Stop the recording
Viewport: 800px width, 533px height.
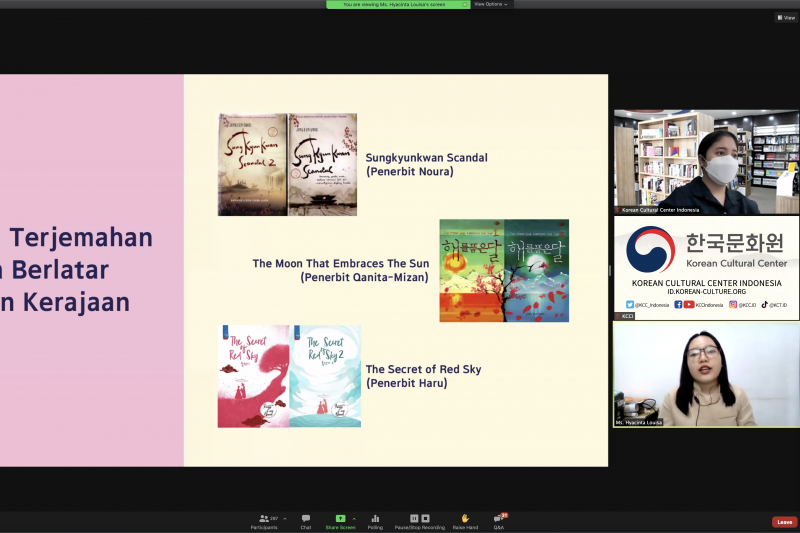426,518
